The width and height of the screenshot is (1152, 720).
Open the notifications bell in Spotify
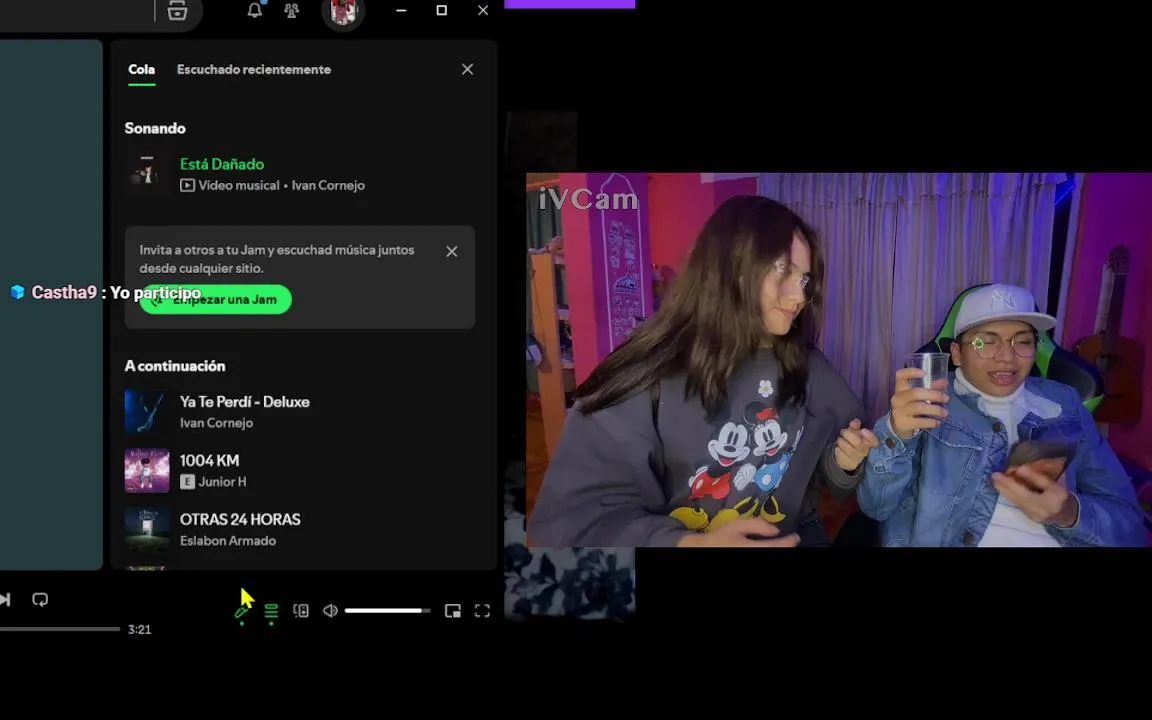coord(255,10)
